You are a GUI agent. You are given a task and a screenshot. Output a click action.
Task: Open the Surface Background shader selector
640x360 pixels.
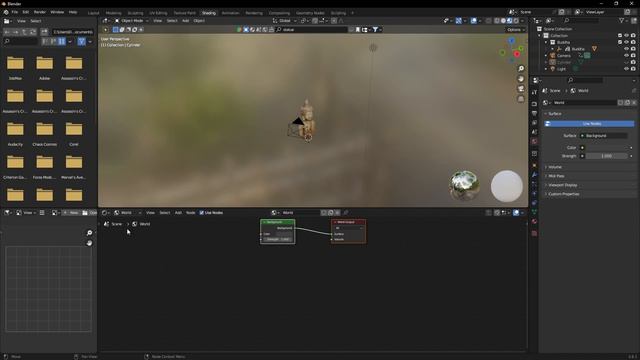[x=603, y=136]
